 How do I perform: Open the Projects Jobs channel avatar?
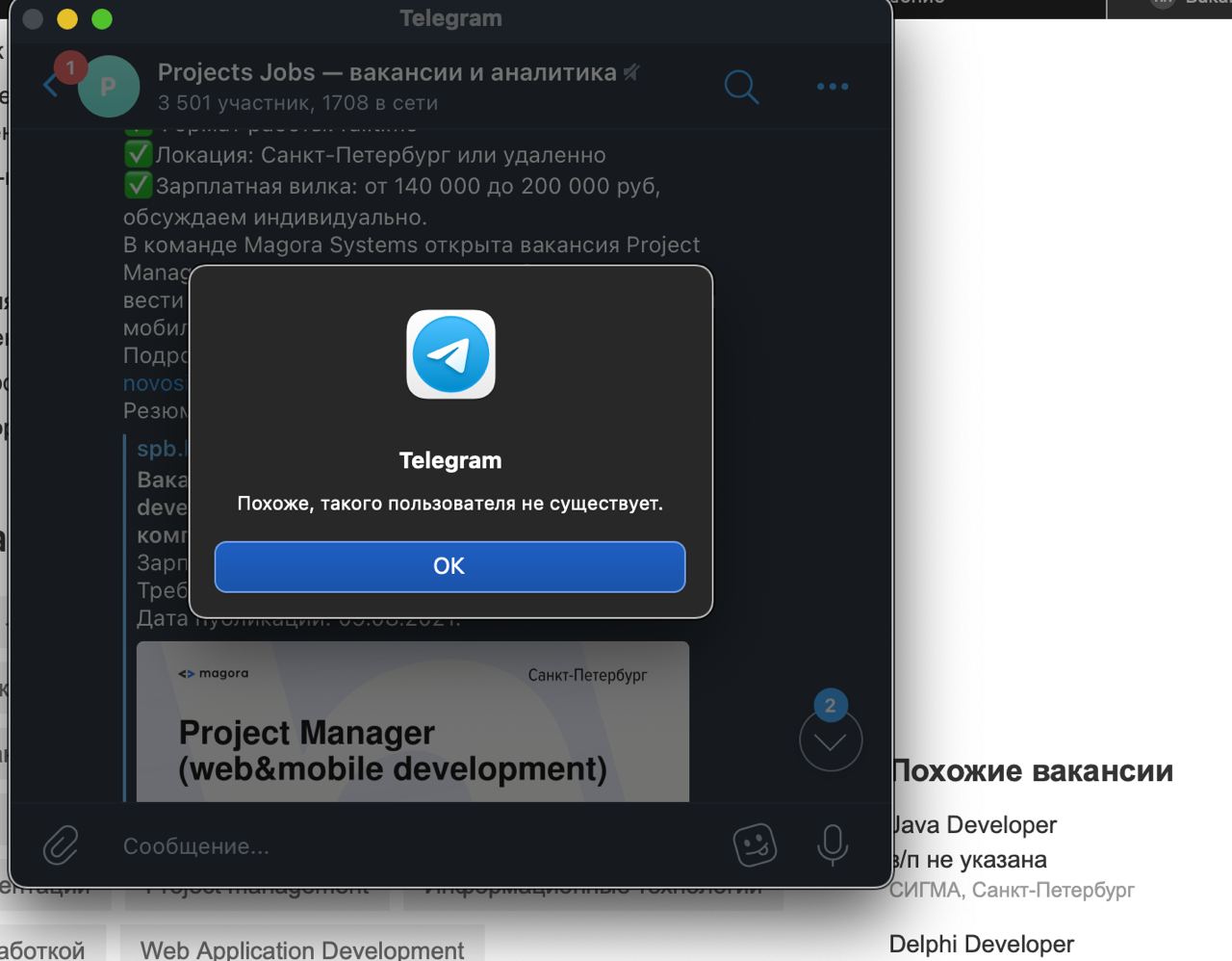[x=108, y=86]
